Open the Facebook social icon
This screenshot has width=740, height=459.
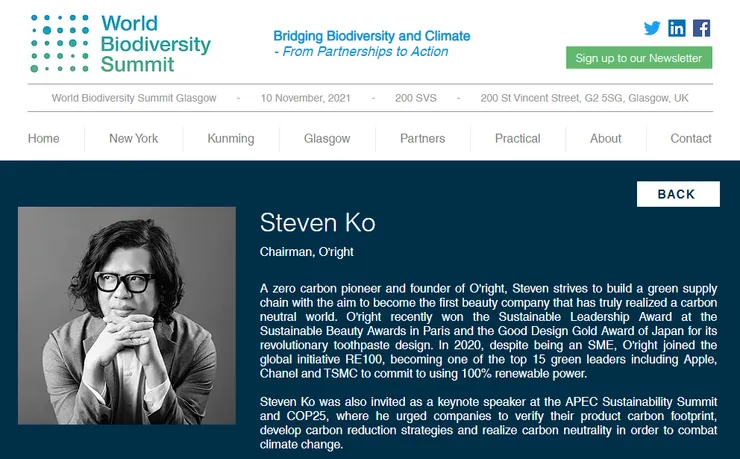[701, 28]
